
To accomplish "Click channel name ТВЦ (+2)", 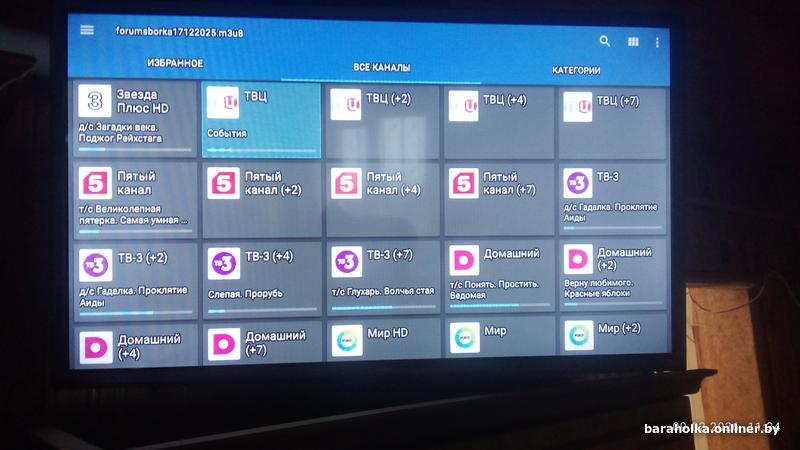I will pos(388,98).
